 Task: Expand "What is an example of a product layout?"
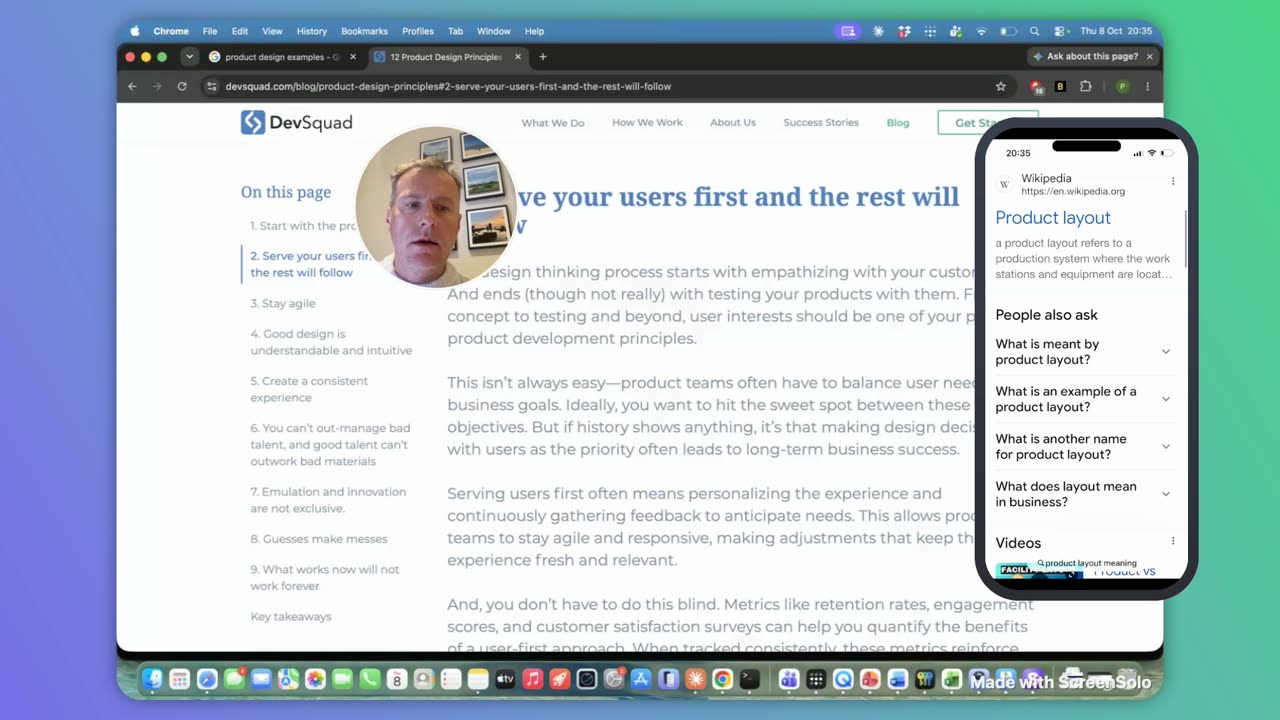coord(1083,399)
